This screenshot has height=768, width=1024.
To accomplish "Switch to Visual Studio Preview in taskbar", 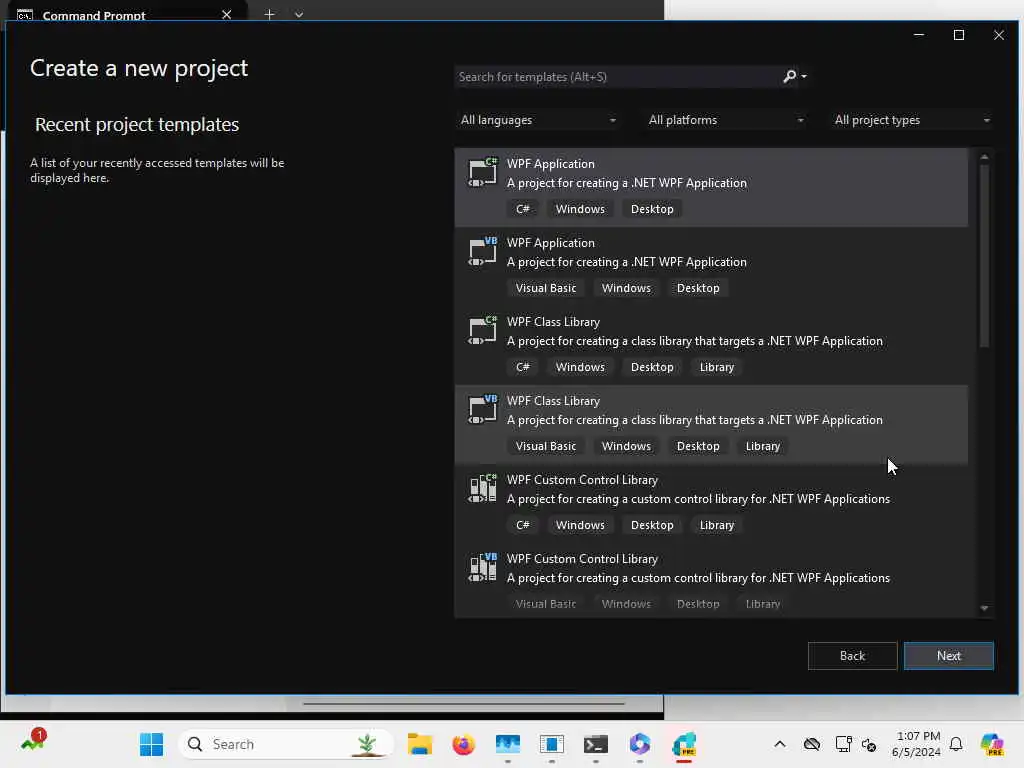I will point(684,744).
